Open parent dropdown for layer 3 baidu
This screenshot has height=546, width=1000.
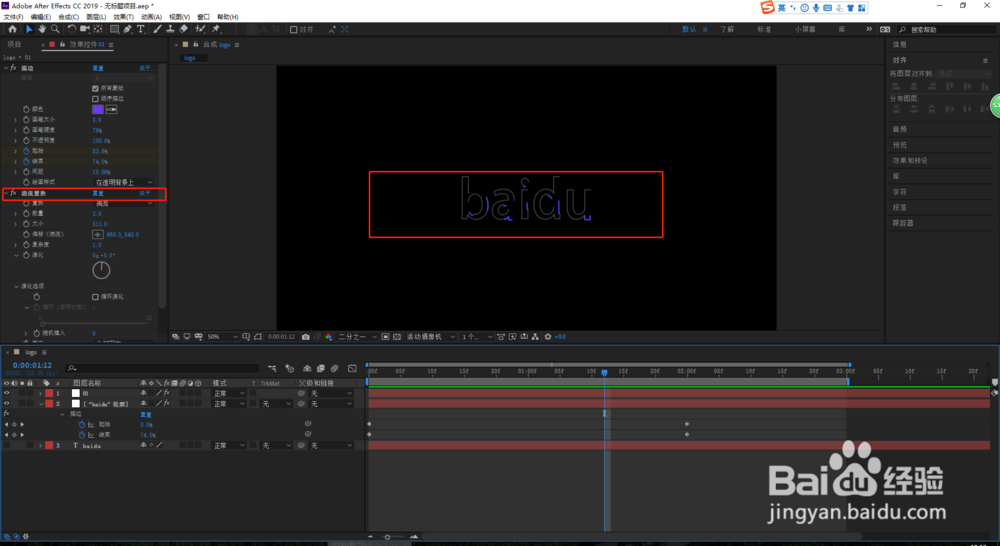click(331, 446)
